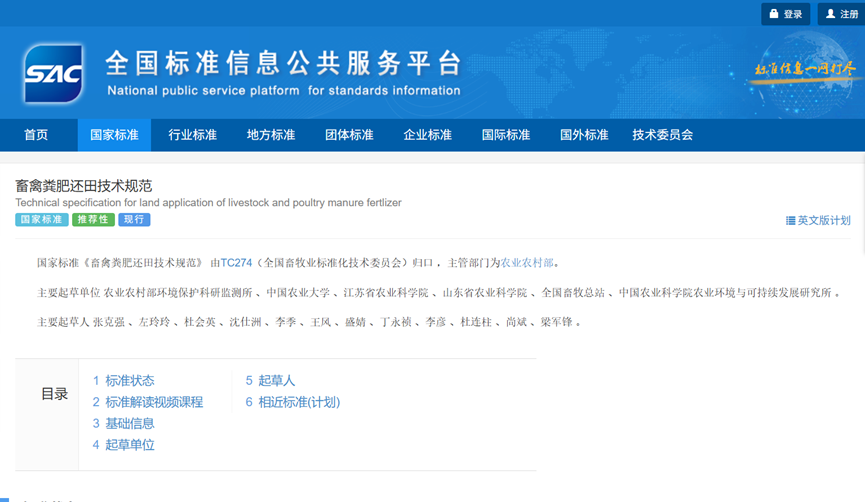865x502 pixels.
Task: Select the 企业标准 tab
Action: coord(427,135)
